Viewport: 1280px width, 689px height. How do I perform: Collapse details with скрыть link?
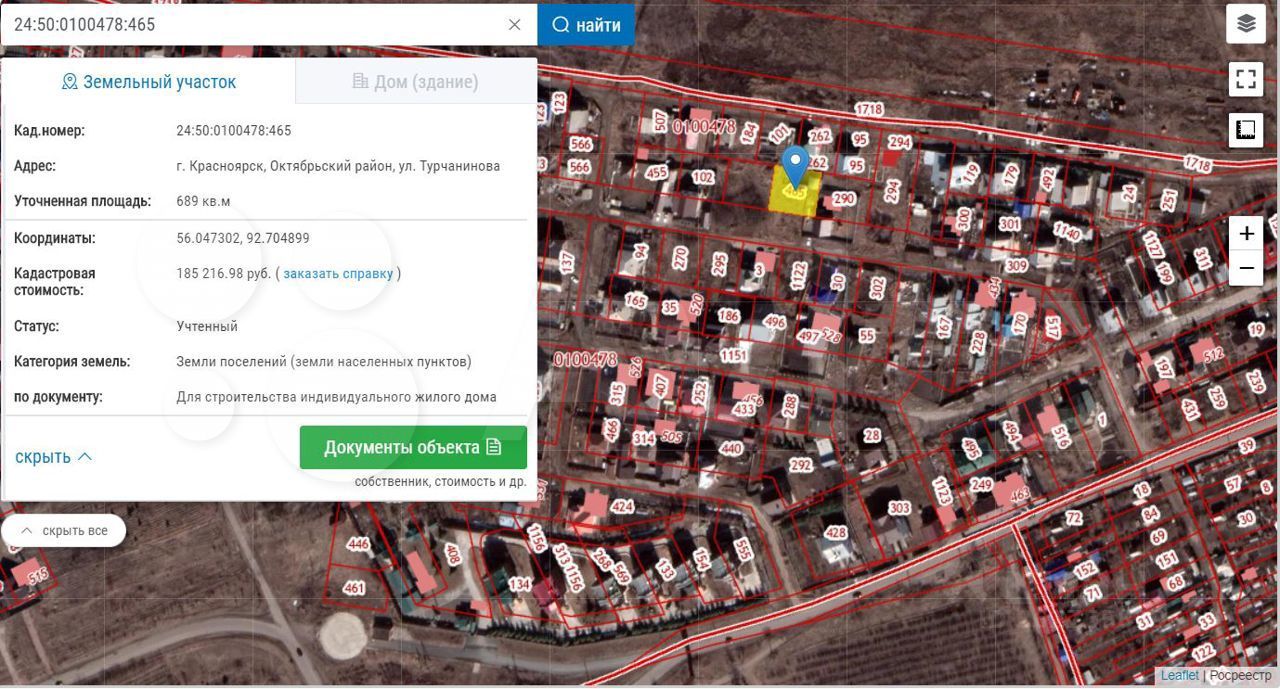click(53, 456)
